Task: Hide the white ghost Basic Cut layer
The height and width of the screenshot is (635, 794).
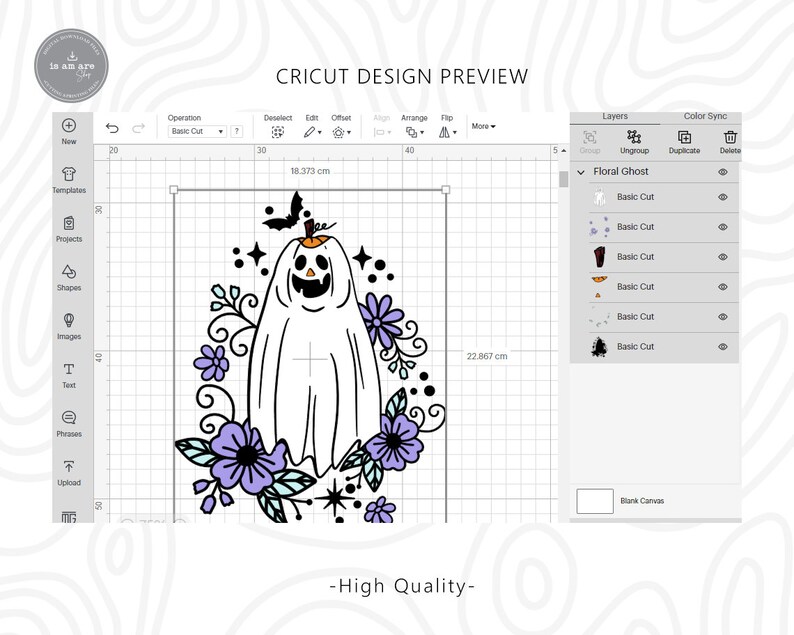Action: [x=723, y=197]
